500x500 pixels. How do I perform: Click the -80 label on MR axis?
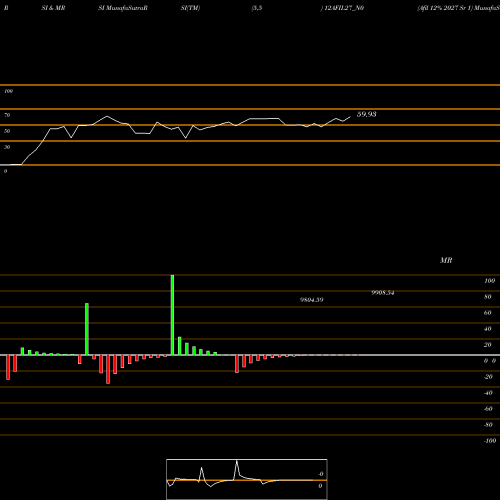pyautogui.click(x=488, y=425)
